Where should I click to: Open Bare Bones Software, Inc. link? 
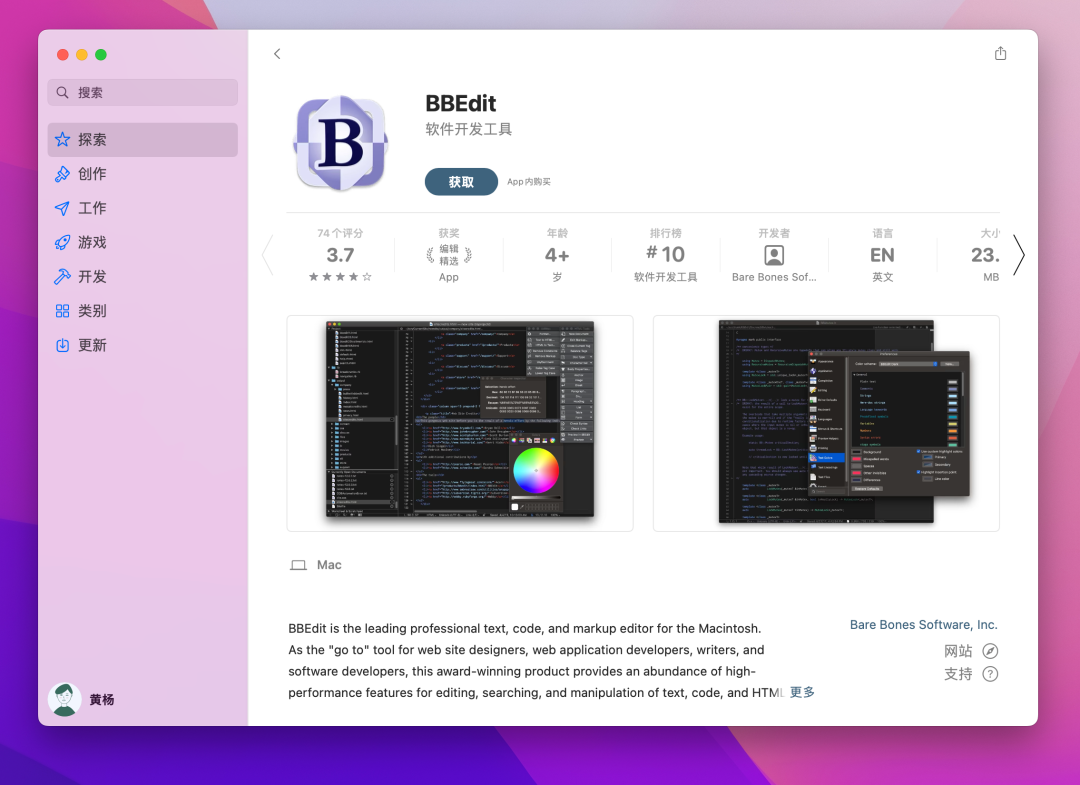(924, 625)
